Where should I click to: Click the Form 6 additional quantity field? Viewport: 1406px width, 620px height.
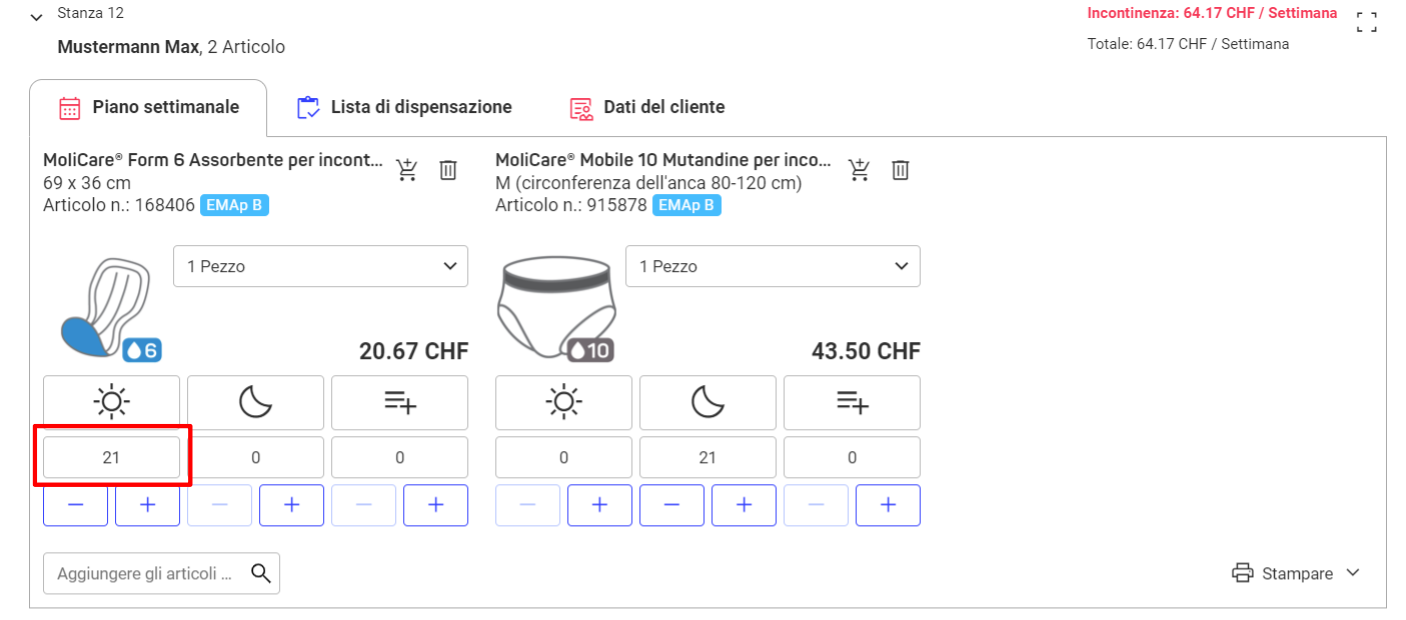click(x=399, y=457)
